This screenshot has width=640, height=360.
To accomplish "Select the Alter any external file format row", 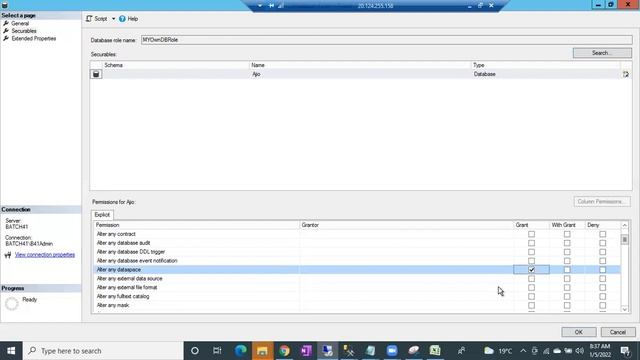I will [x=357, y=287].
